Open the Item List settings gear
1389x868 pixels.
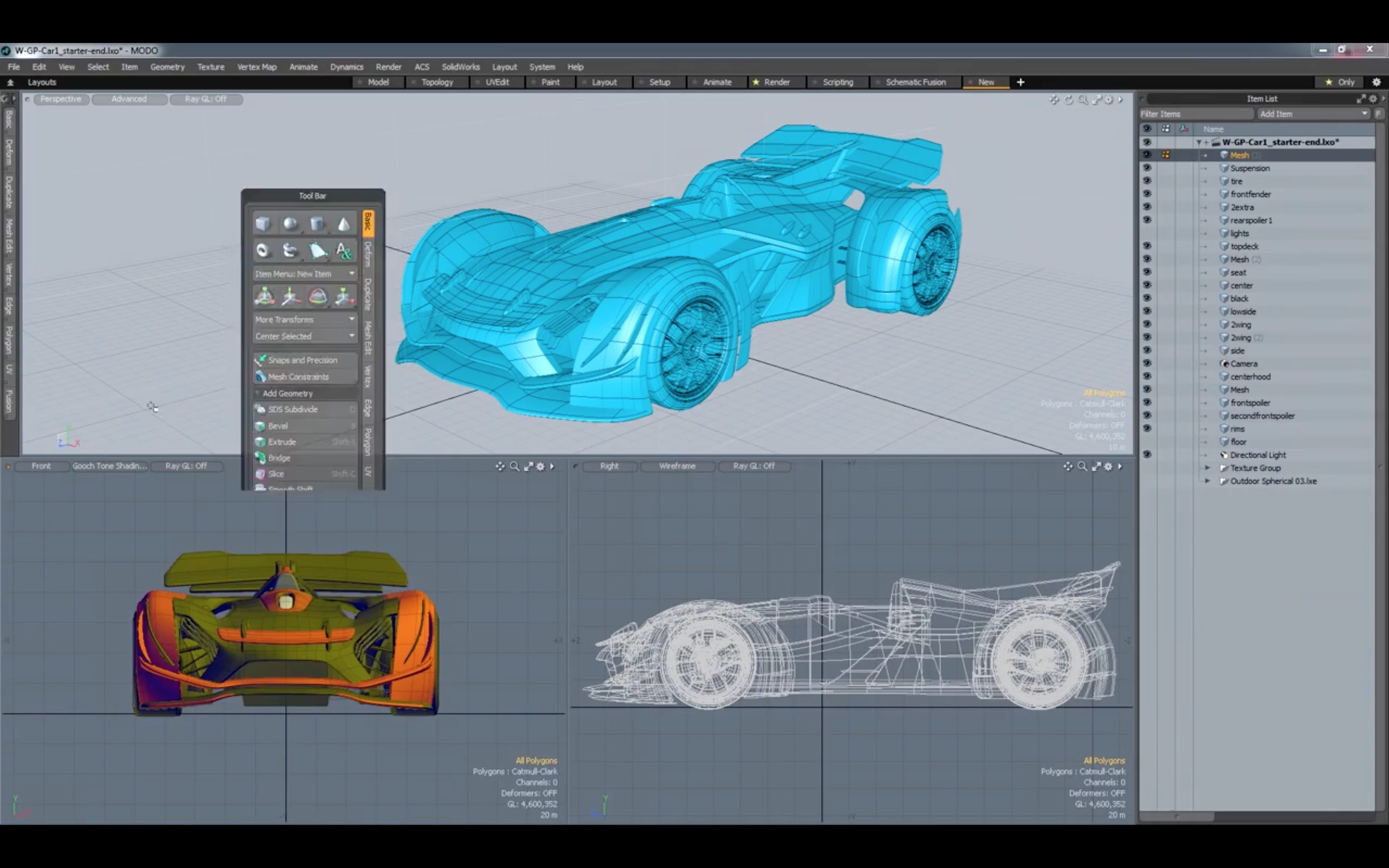click(x=1373, y=98)
